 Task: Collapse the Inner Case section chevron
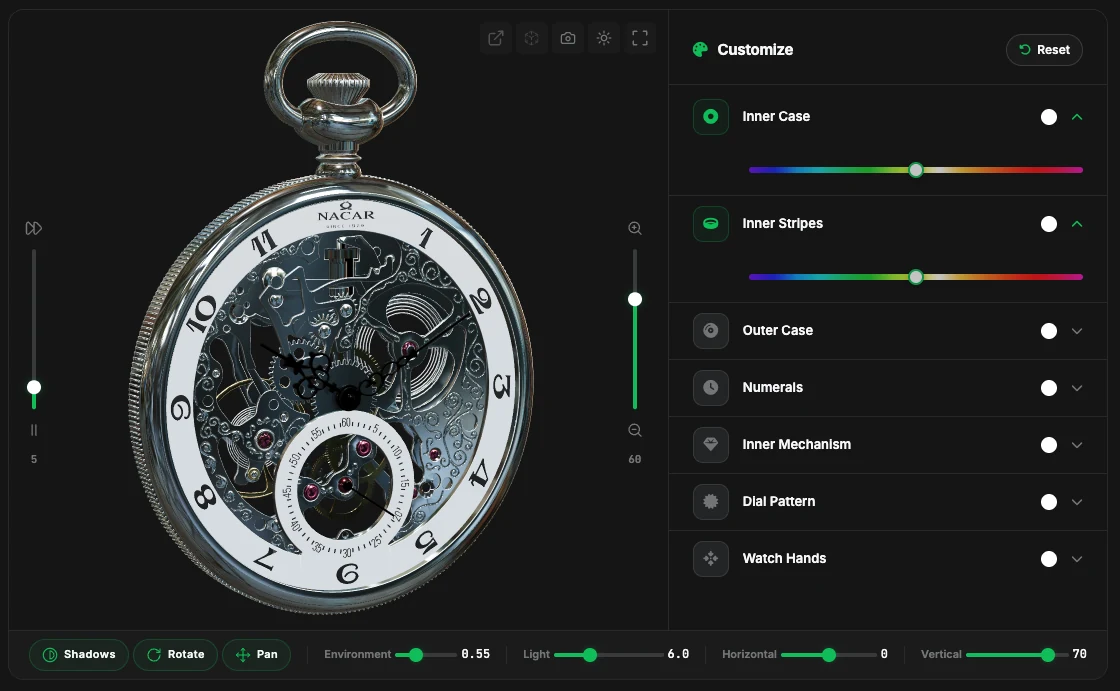[x=1077, y=116]
